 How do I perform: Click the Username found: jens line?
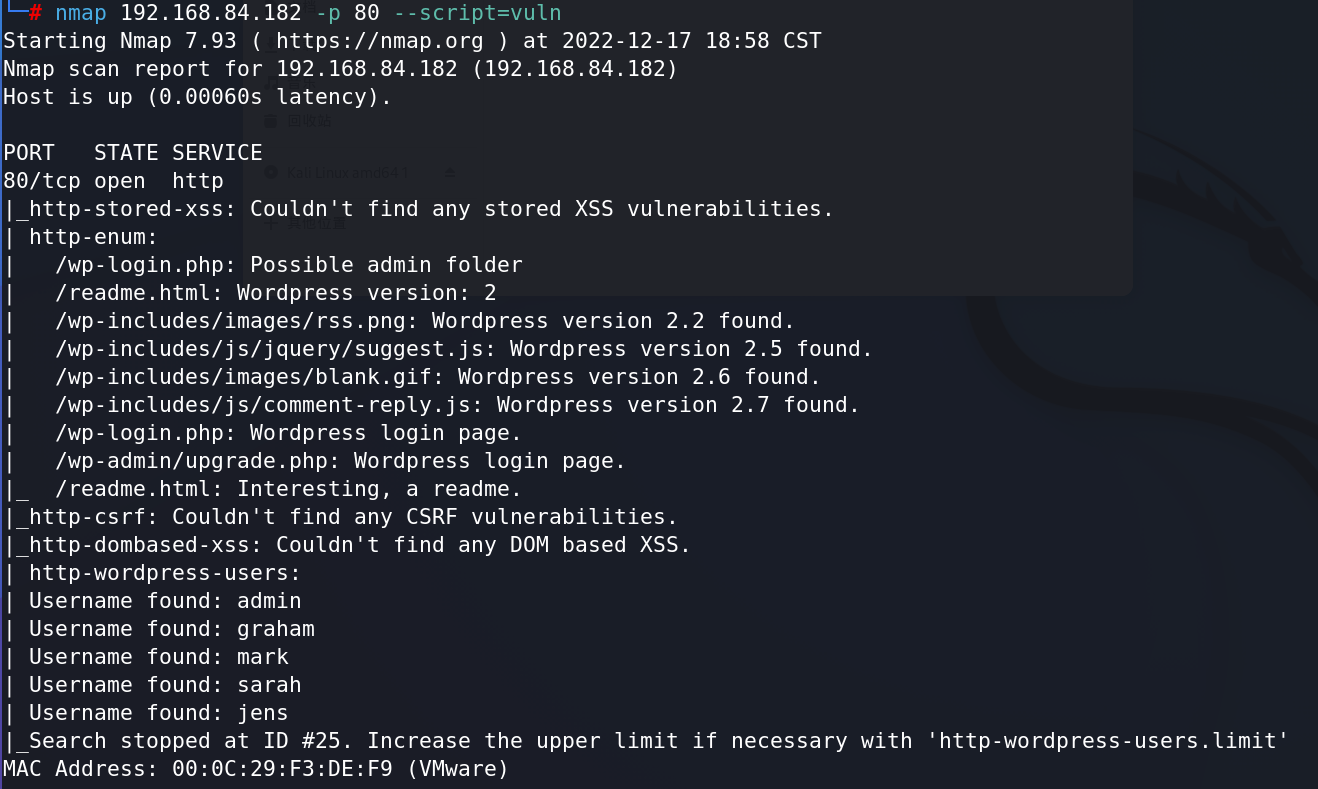(x=159, y=713)
